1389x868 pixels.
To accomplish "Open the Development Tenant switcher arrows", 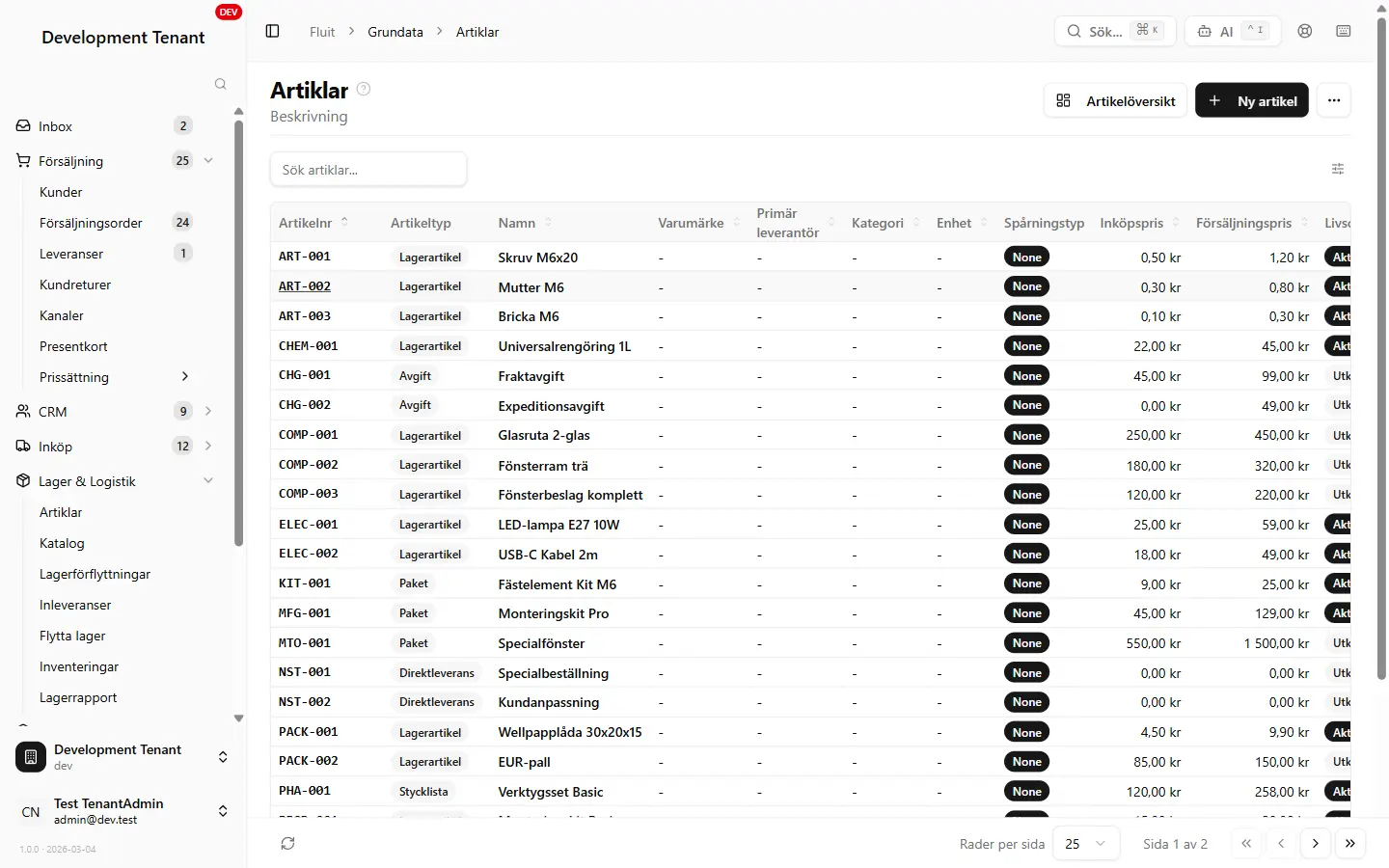I will tap(223, 757).
